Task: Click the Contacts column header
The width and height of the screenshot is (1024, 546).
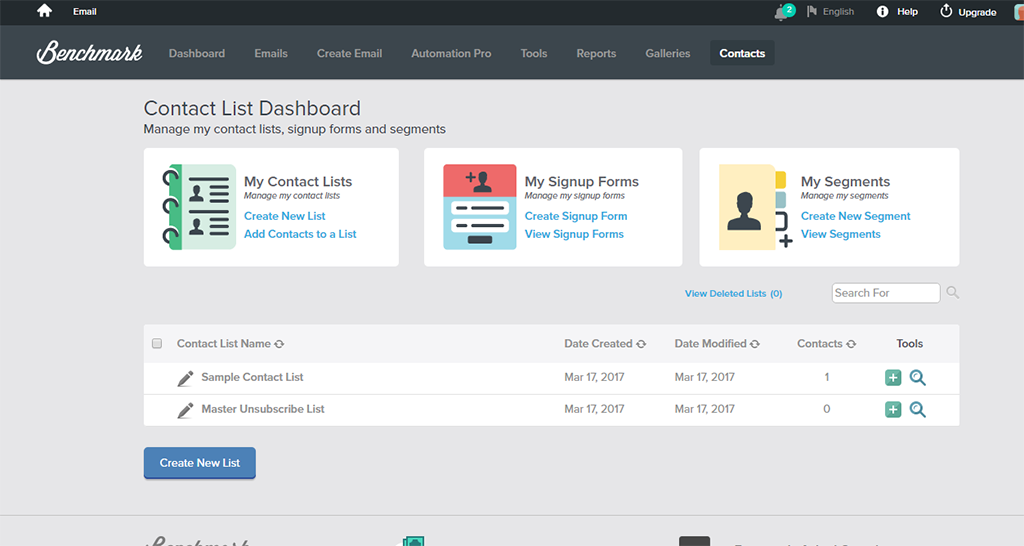Action: coord(820,344)
